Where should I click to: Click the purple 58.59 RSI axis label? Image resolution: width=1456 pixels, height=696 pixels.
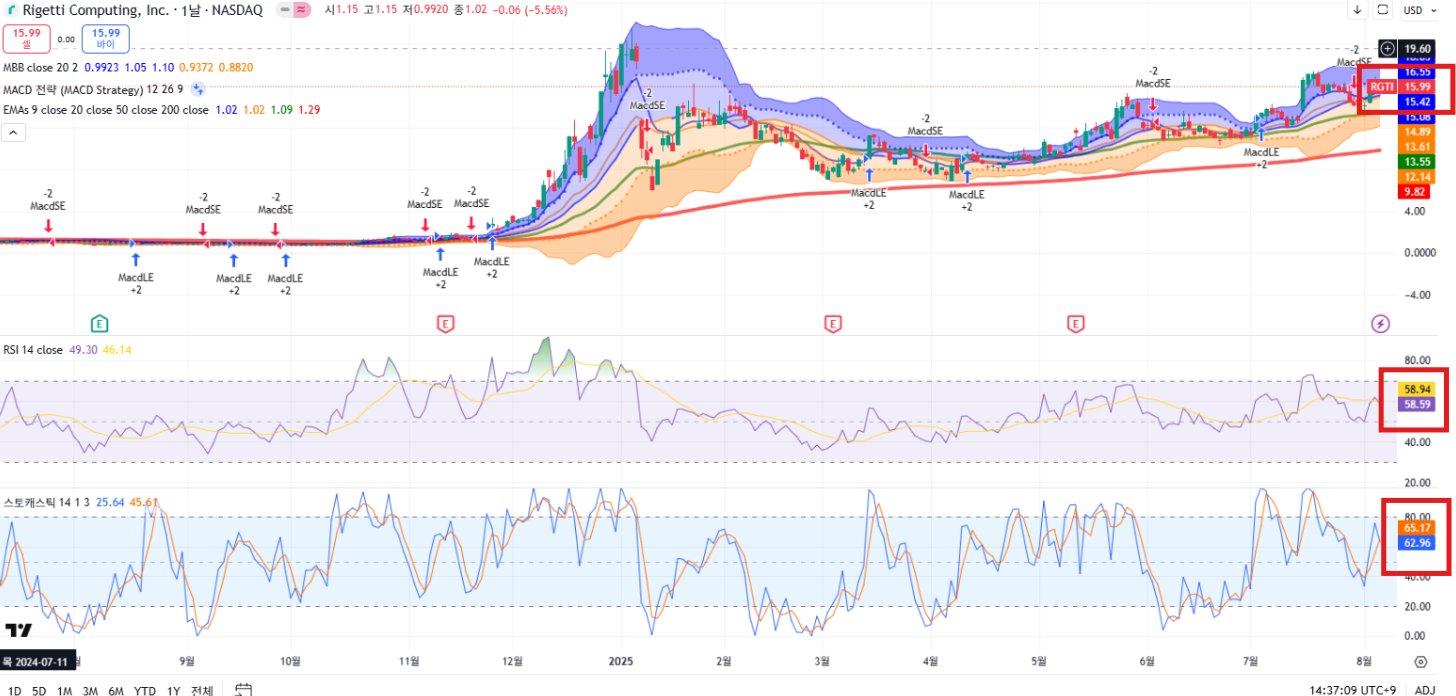(1416, 403)
